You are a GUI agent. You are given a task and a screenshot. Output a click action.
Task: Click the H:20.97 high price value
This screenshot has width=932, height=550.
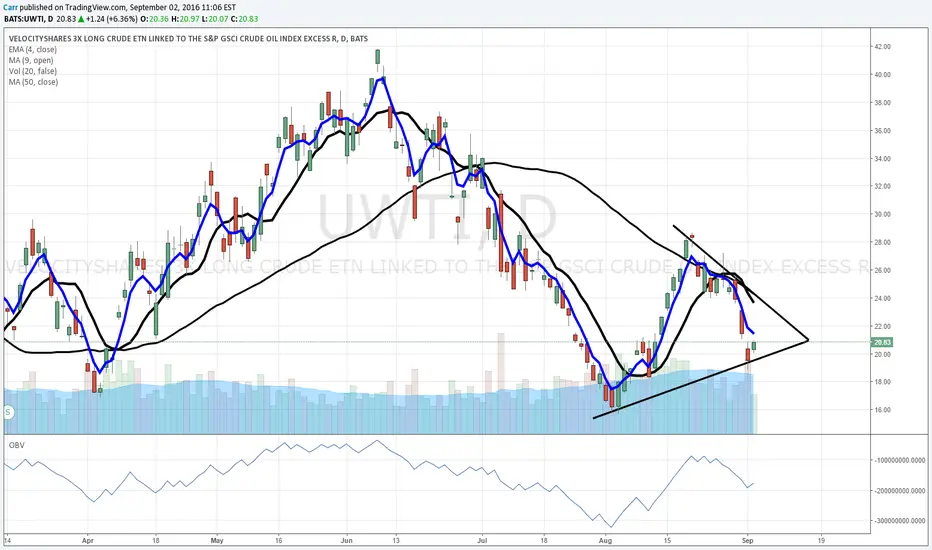184,19
